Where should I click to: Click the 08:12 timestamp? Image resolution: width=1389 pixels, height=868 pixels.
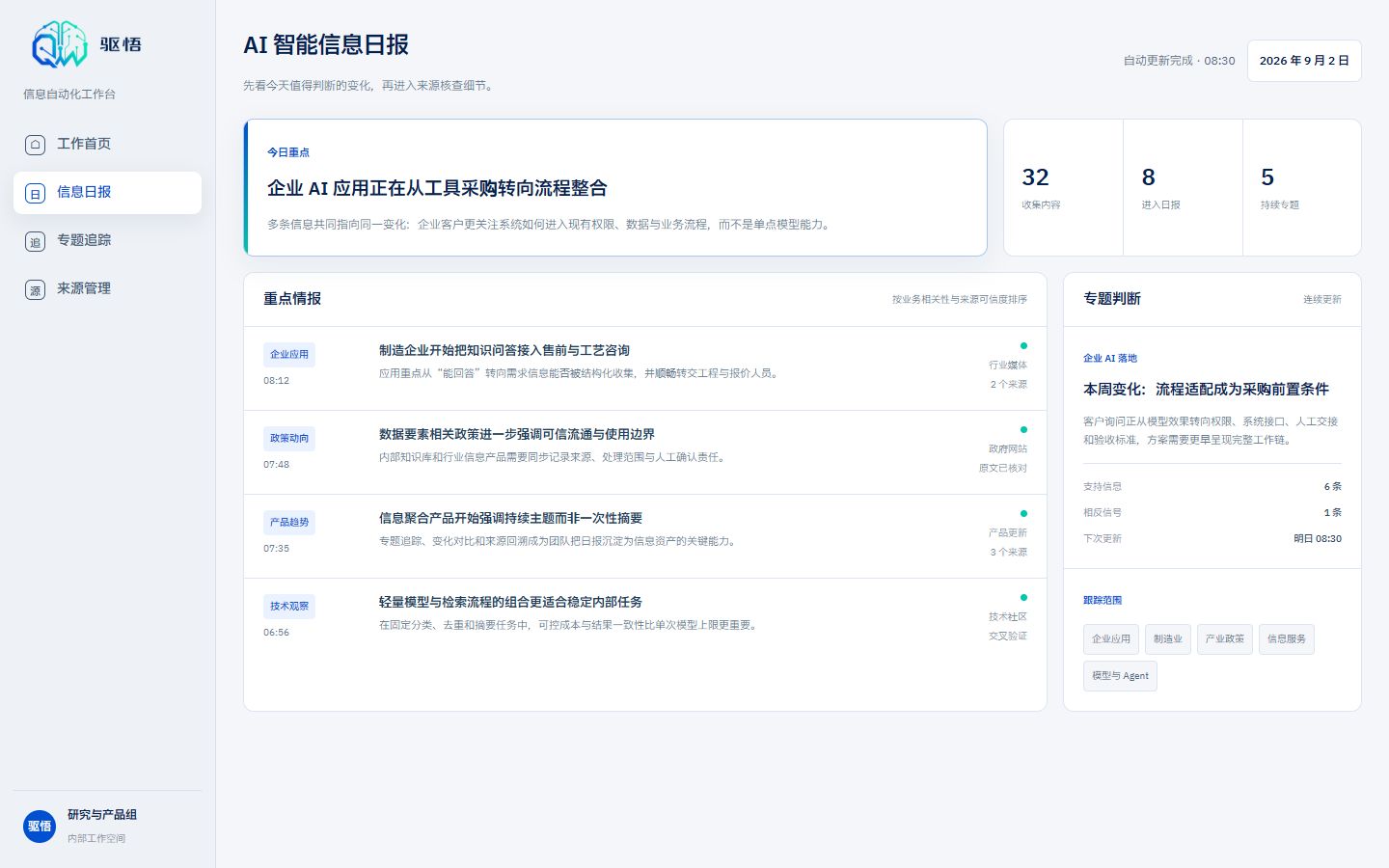click(x=277, y=381)
